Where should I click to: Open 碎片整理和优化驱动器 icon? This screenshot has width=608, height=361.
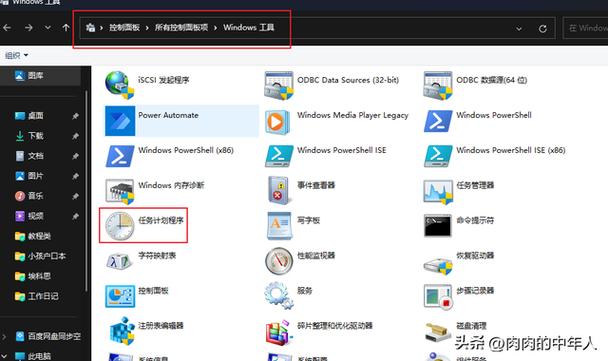pos(278,333)
